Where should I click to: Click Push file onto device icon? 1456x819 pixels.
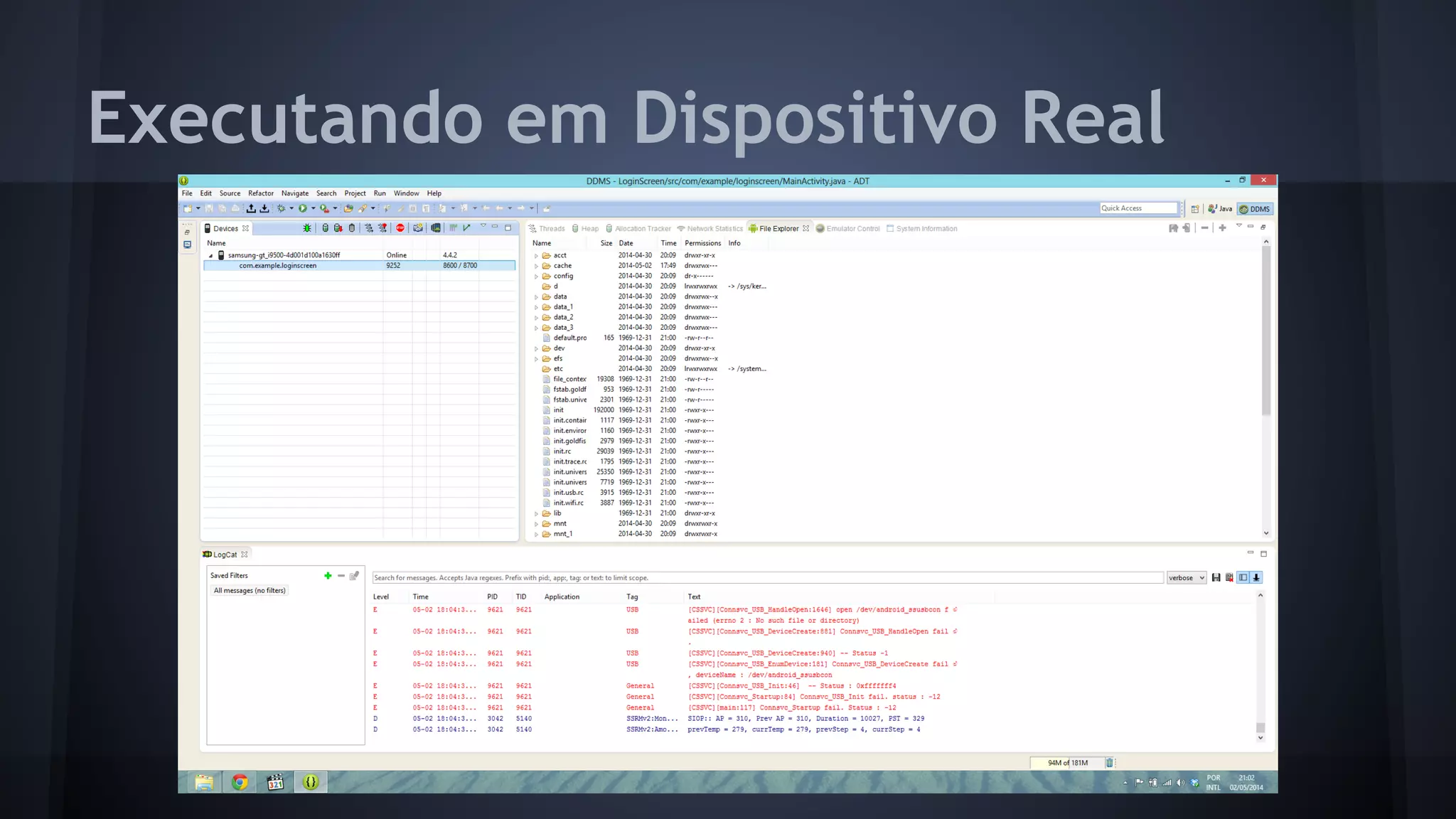(1187, 228)
